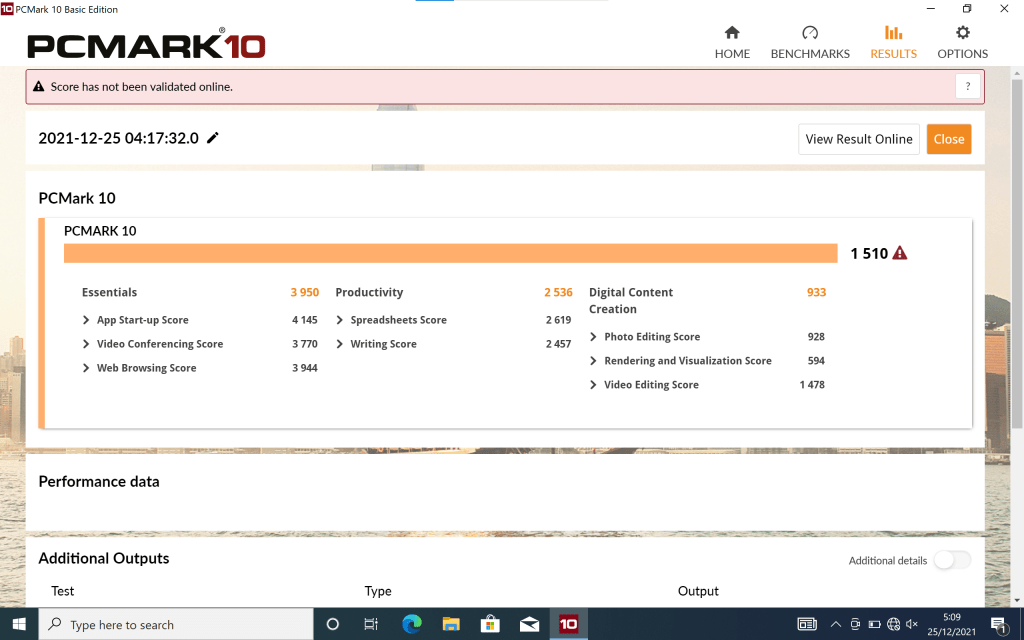1024x640 pixels.
Task: Expand Video Conferencing Score
Action: point(86,344)
